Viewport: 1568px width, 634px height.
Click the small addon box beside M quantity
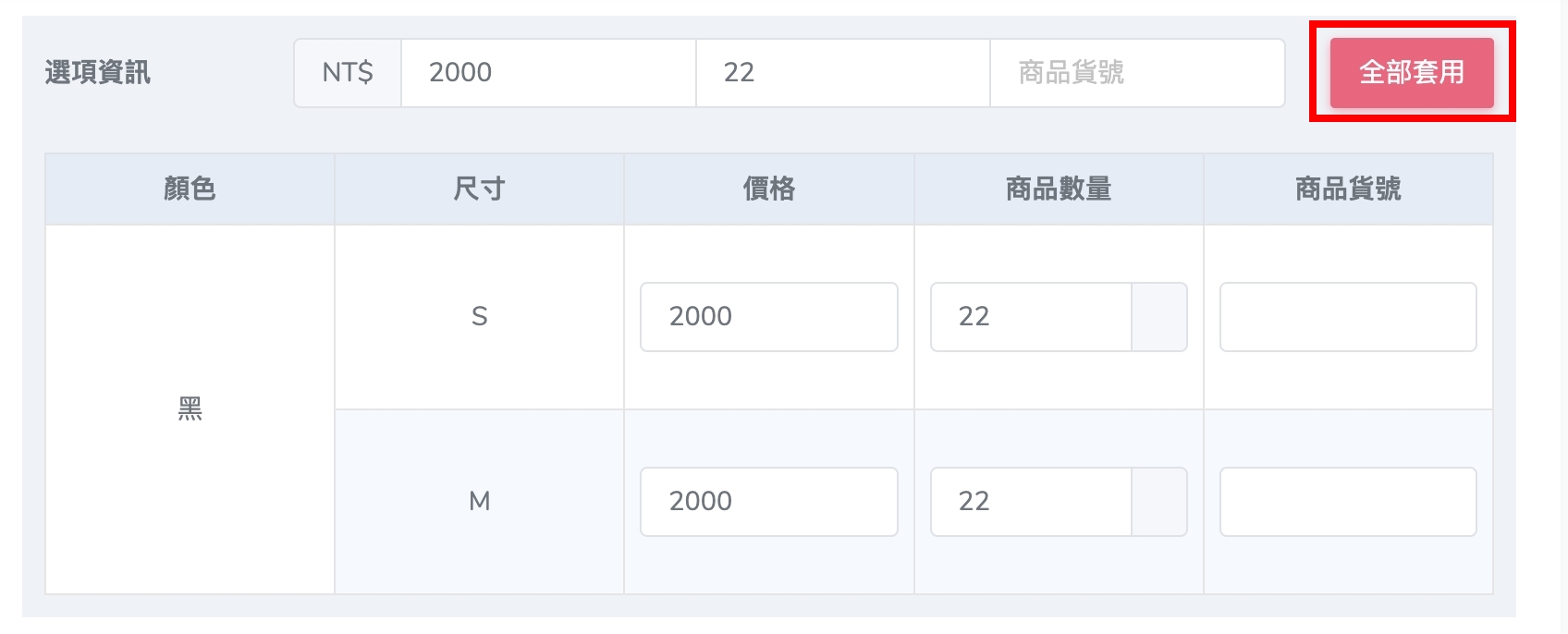click(x=1159, y=502)
